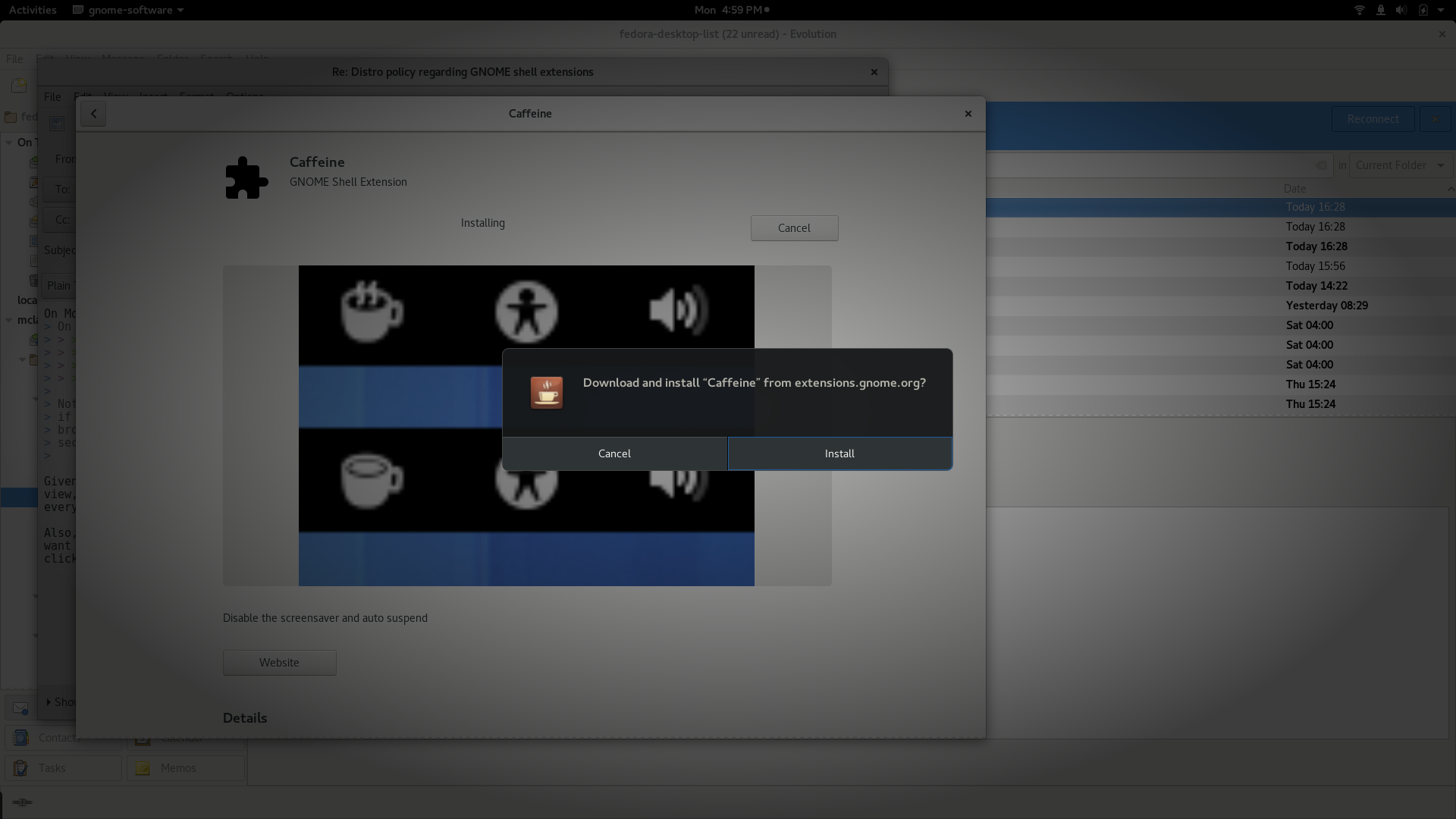Click Reconnect in the Evolution window
This screenshot has height=819, width=1456.
click(x=1373, y=119)
